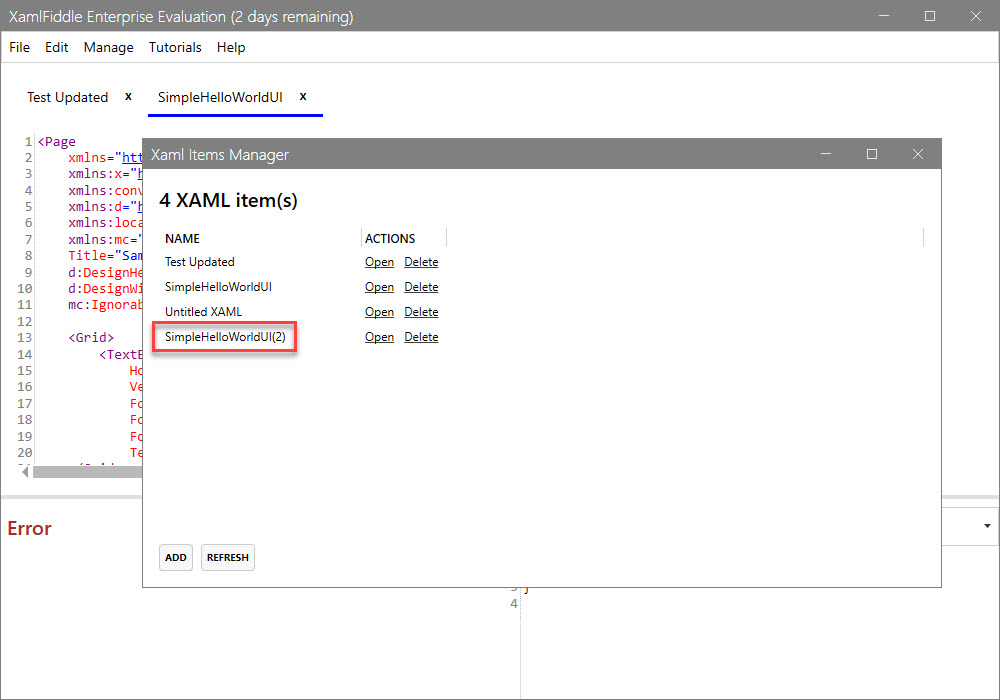Delete the SimpleHelloWorldUI item

[x=421, y=287]
